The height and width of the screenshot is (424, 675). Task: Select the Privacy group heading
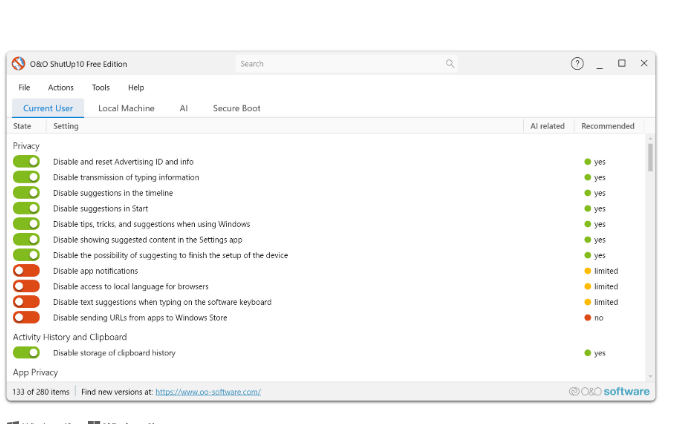(x=26, y=145)
